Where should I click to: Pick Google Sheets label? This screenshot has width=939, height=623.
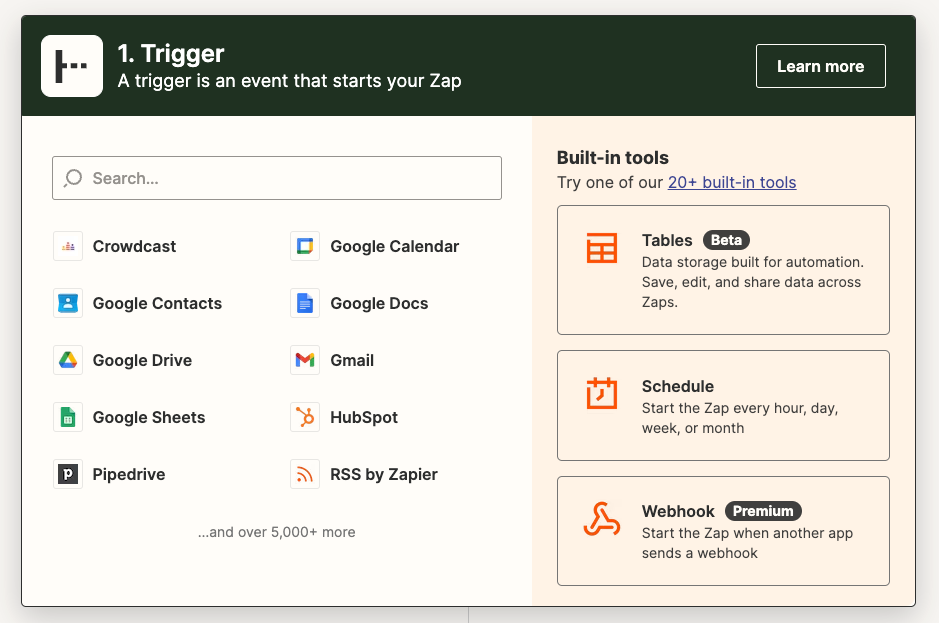click(x=149, y=417)
